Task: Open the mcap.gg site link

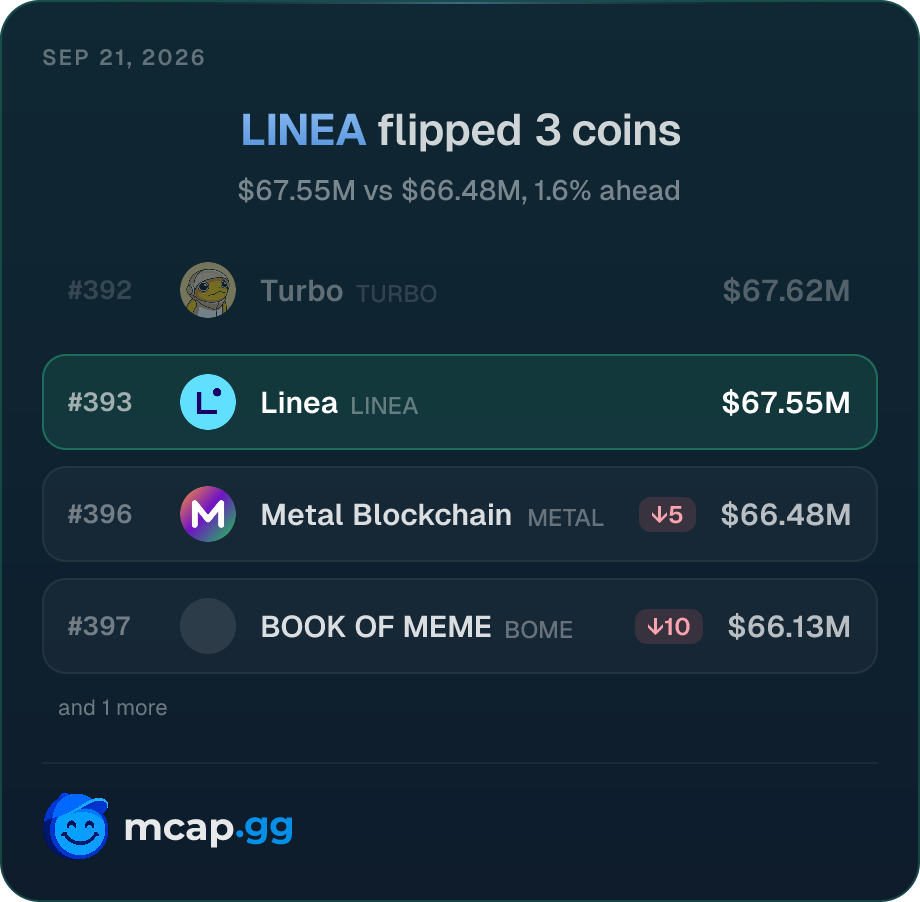Action: [x=208, y=828]
